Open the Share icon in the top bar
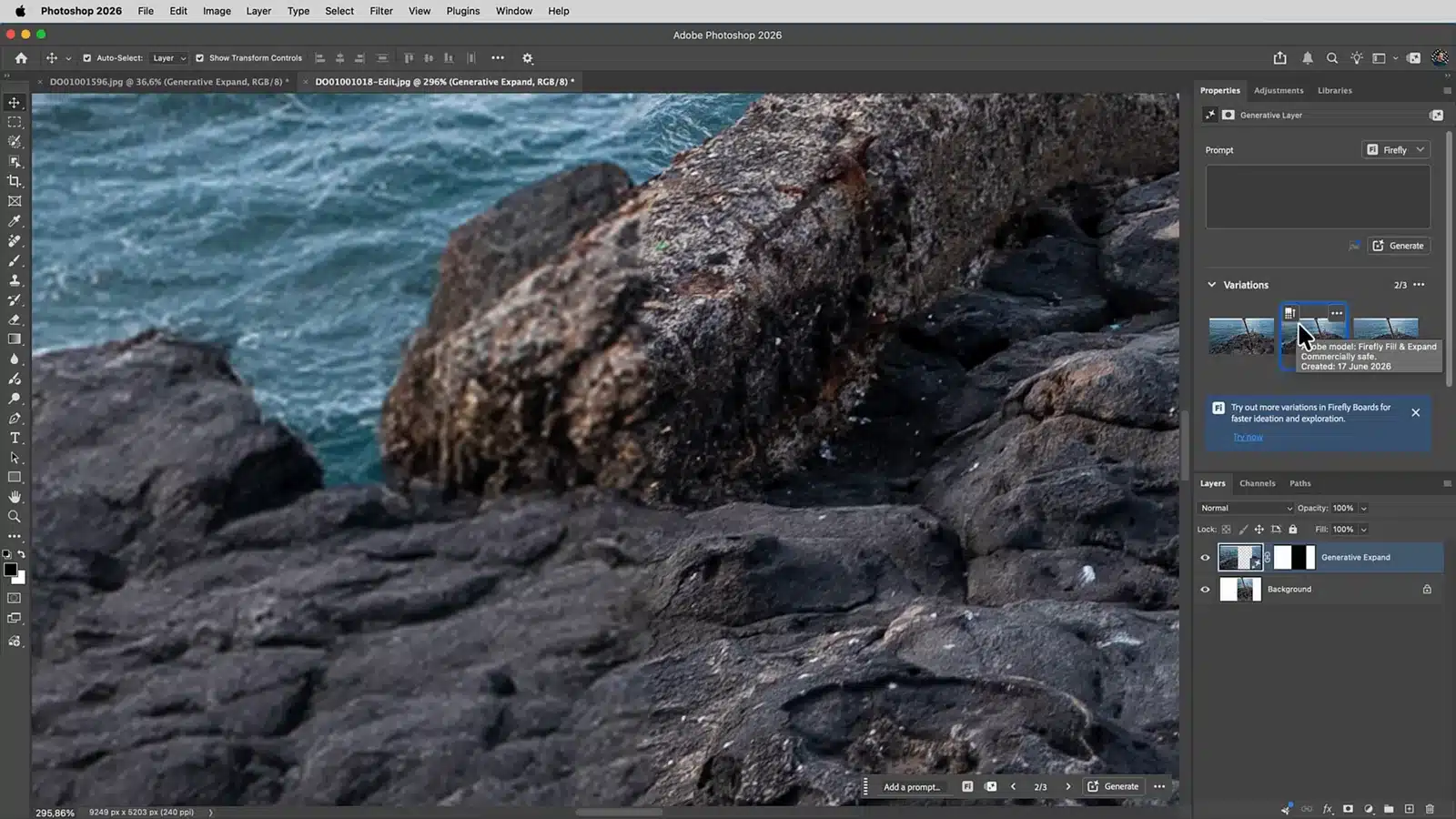 pos(1280,58)
